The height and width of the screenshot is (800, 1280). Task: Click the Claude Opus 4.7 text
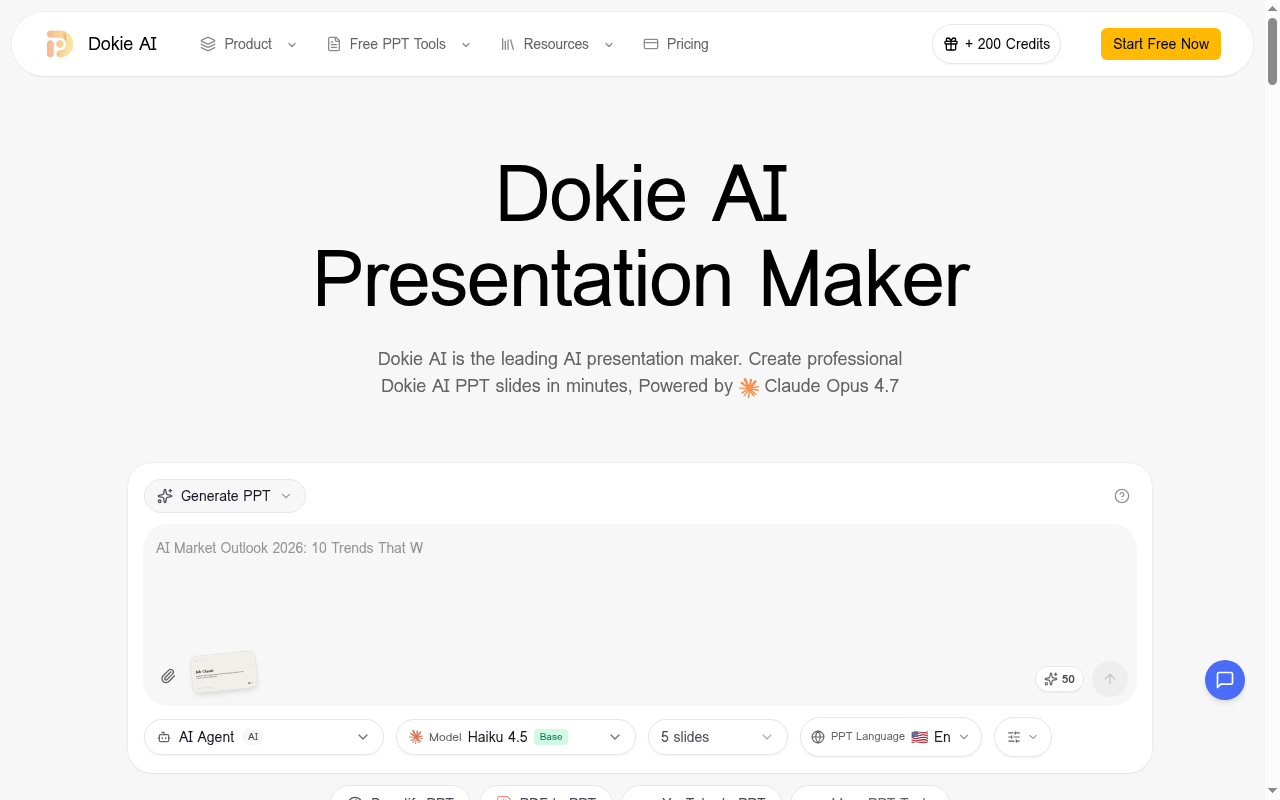(832, 386)
